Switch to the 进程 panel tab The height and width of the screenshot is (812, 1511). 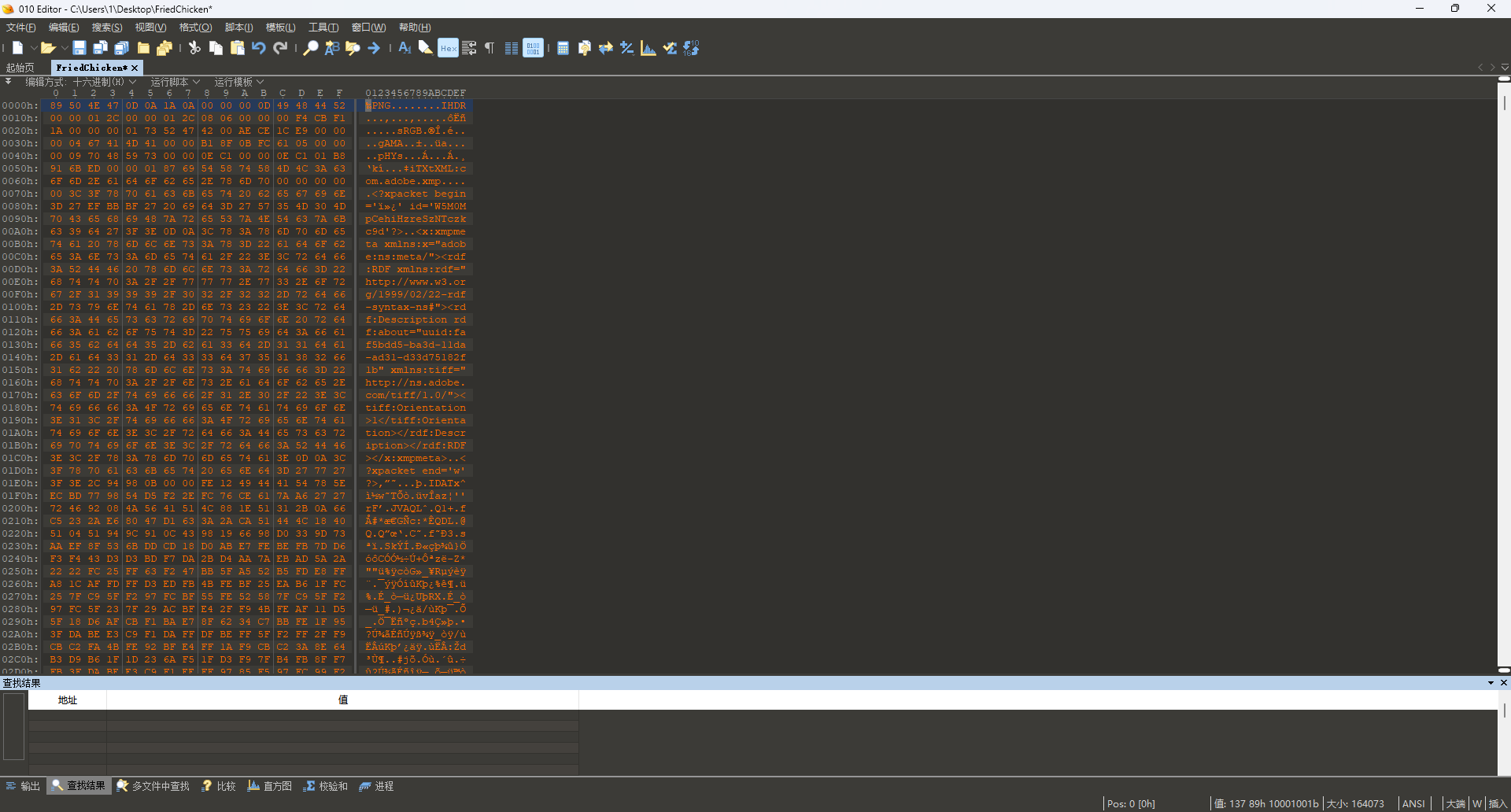click(x=376, y=786)
